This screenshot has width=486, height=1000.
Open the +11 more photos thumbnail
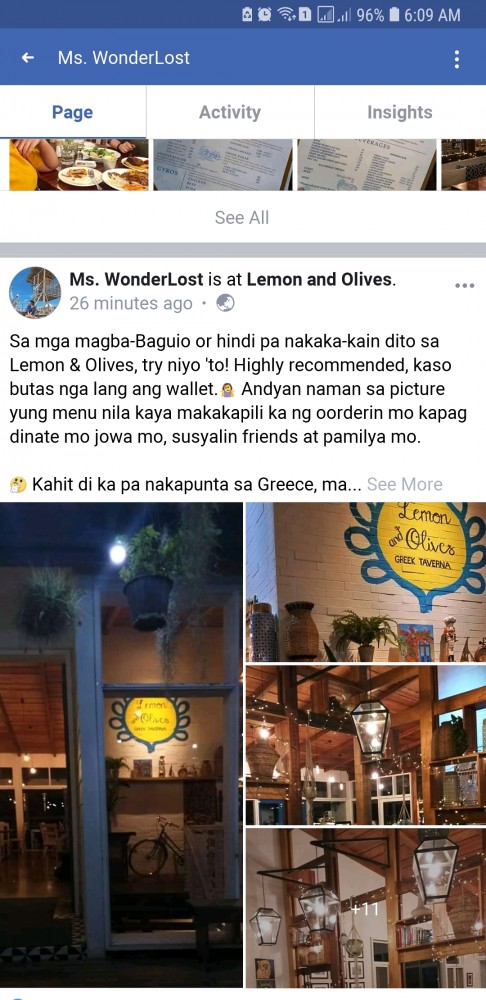[x=366, y=907]
